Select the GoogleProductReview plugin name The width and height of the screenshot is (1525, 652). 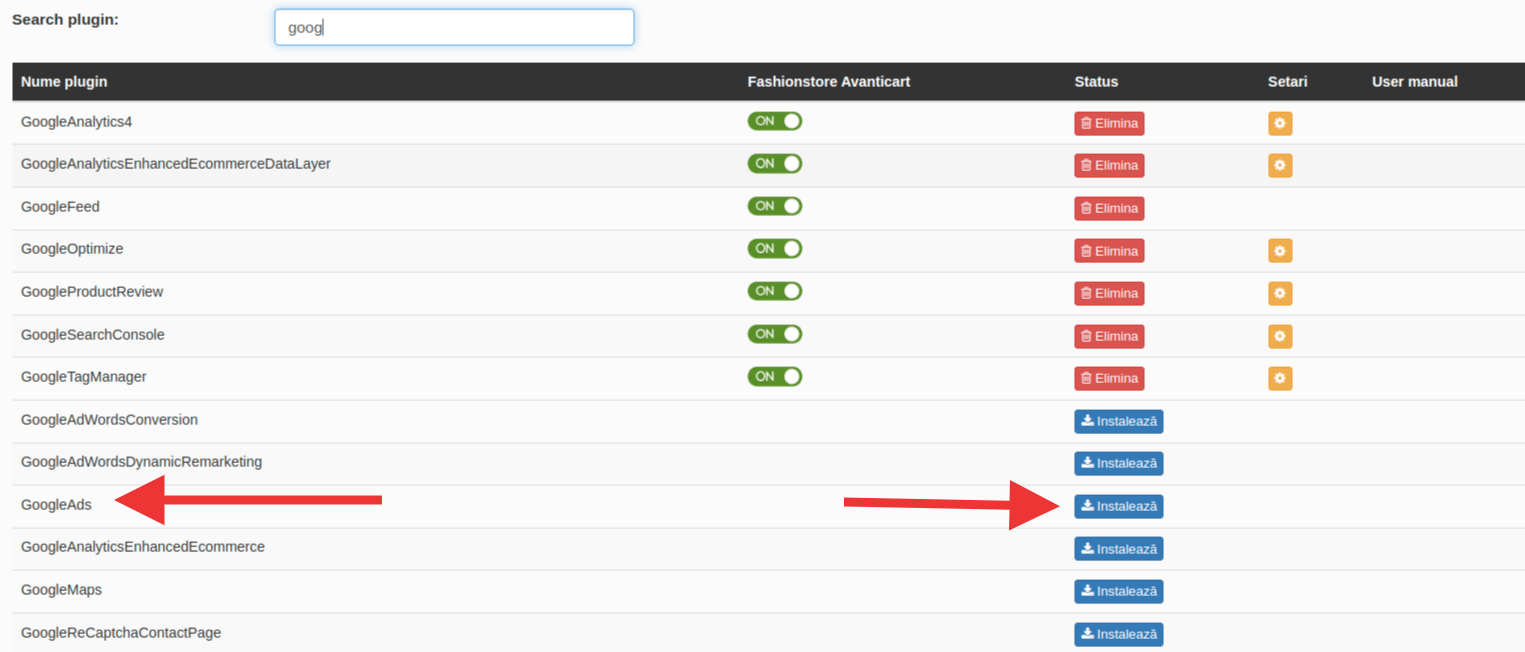92,292
